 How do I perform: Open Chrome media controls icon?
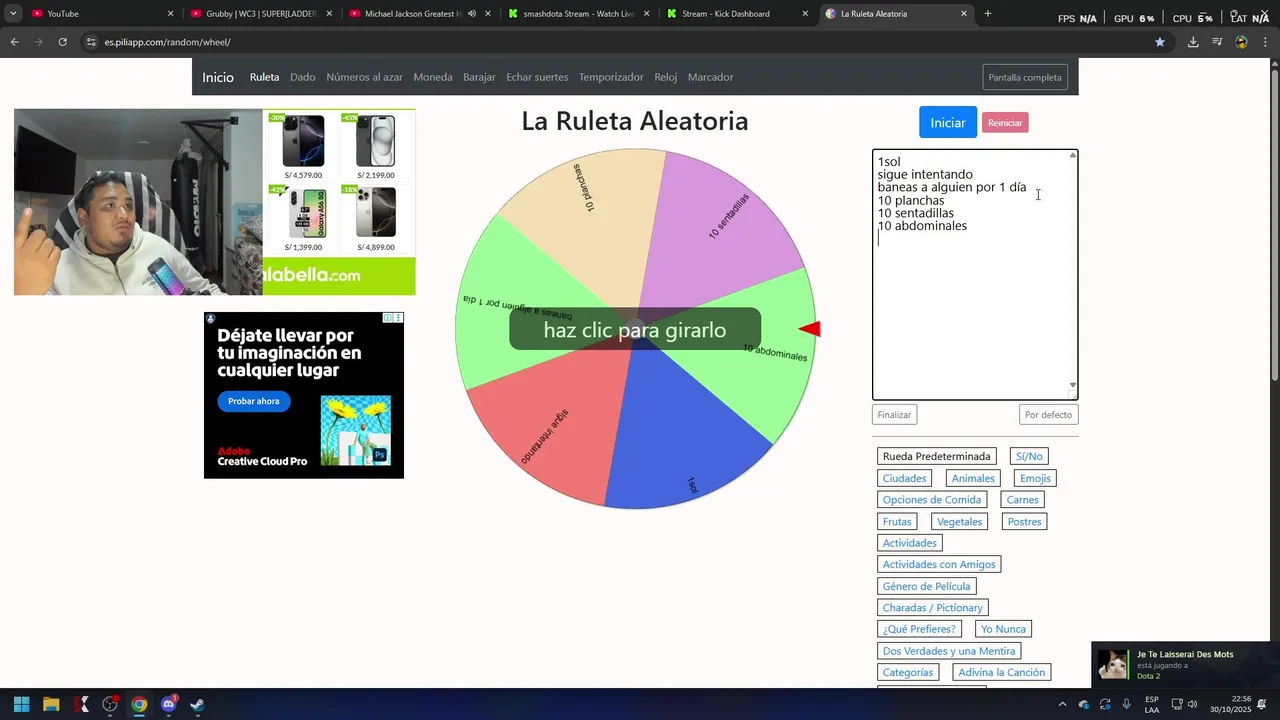tap(1217, 42)
